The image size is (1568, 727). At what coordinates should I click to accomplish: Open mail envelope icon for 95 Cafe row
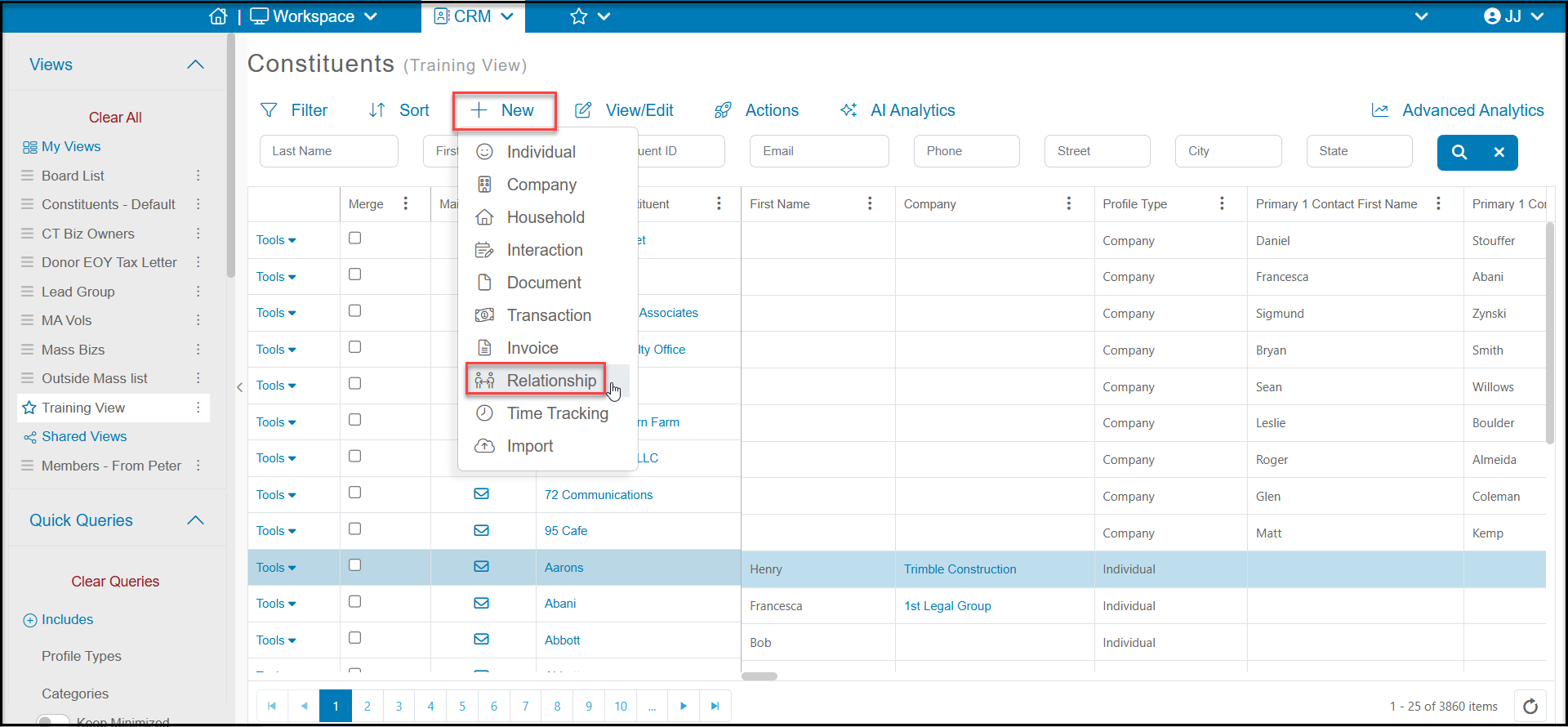(x=482, y=531)
